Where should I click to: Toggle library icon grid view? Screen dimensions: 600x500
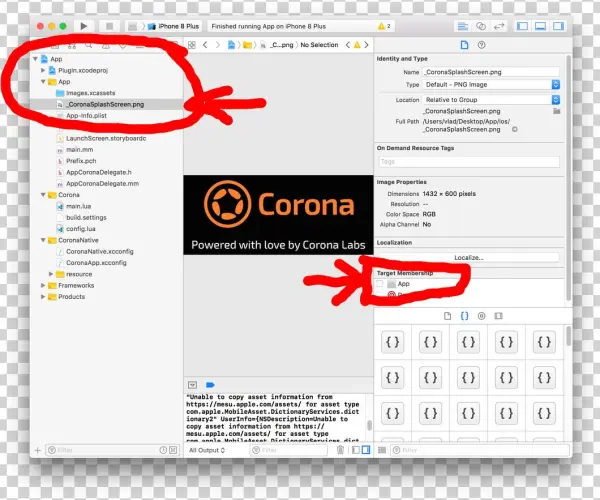tap(382, 450)
